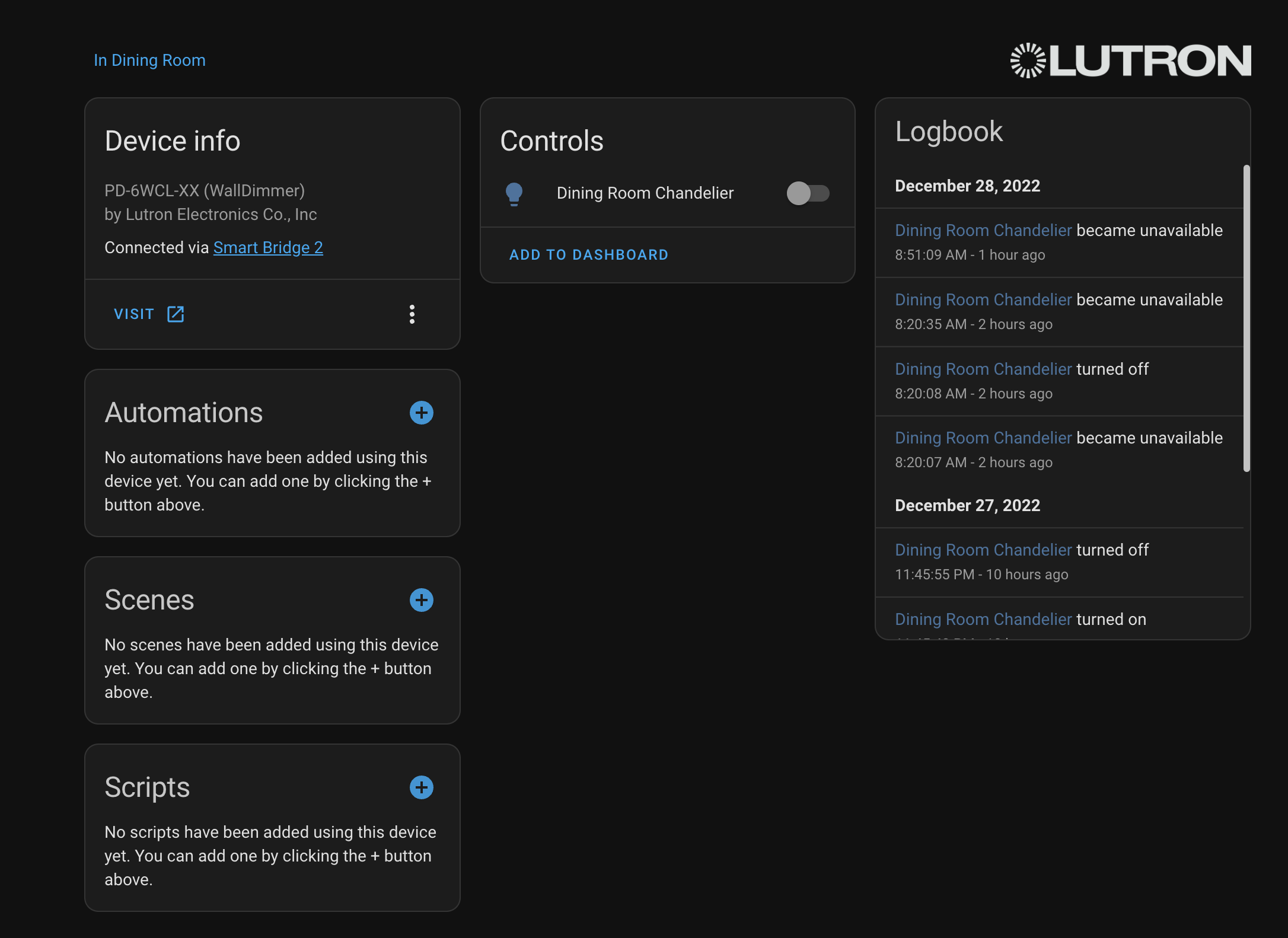1288x938 pixels.
Task: Add a new scene with plus button
Action: pyautogui.click(x=421, y=600)
